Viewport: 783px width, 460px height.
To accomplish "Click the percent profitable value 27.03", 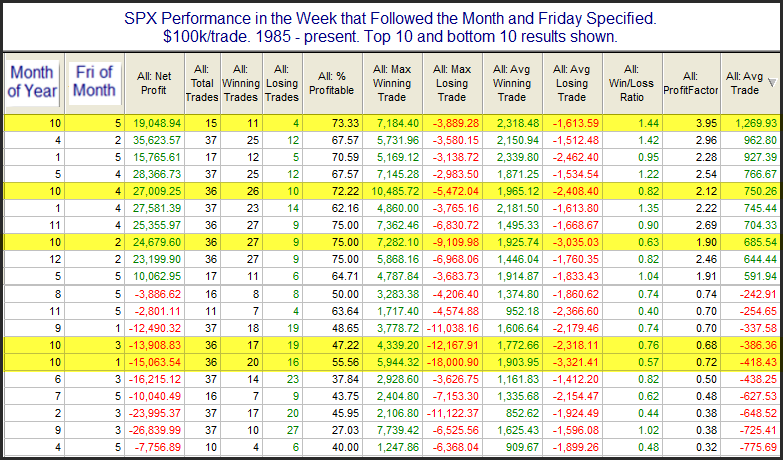I will pyautogui.click(x=347, y=431).
